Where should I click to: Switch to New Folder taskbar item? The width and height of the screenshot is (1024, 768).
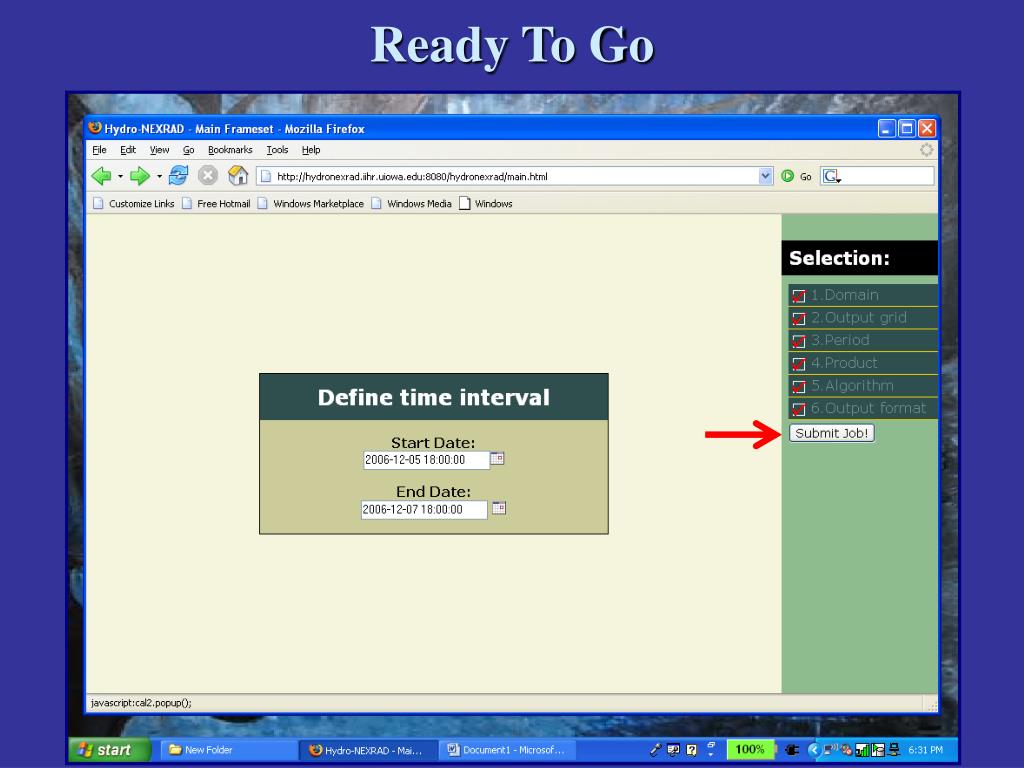click(227, 750)
